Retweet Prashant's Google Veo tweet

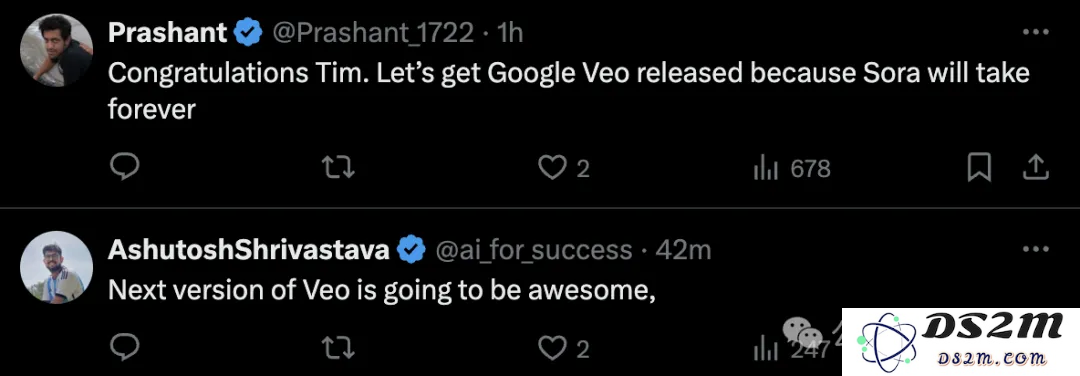coord(339,167)
